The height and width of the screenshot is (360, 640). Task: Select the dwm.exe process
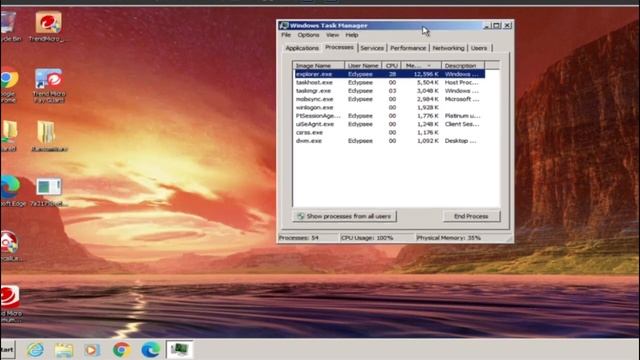point(390,141)
